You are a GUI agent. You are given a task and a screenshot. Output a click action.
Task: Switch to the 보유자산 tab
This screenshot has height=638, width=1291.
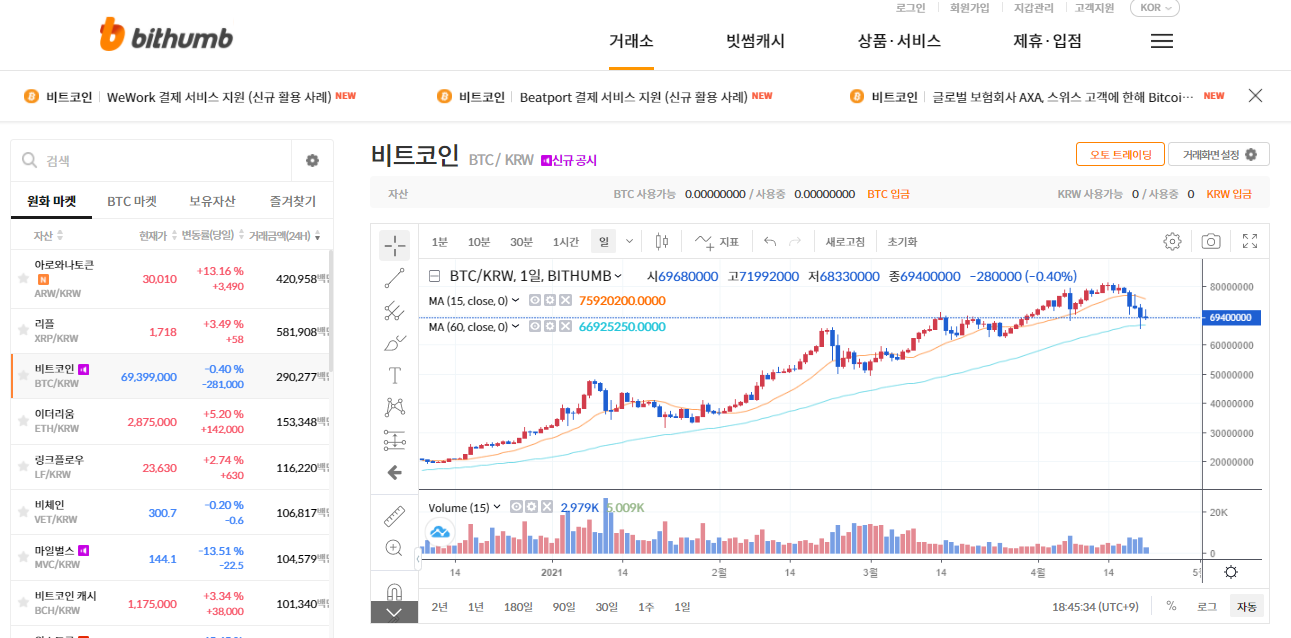point(212,201)
